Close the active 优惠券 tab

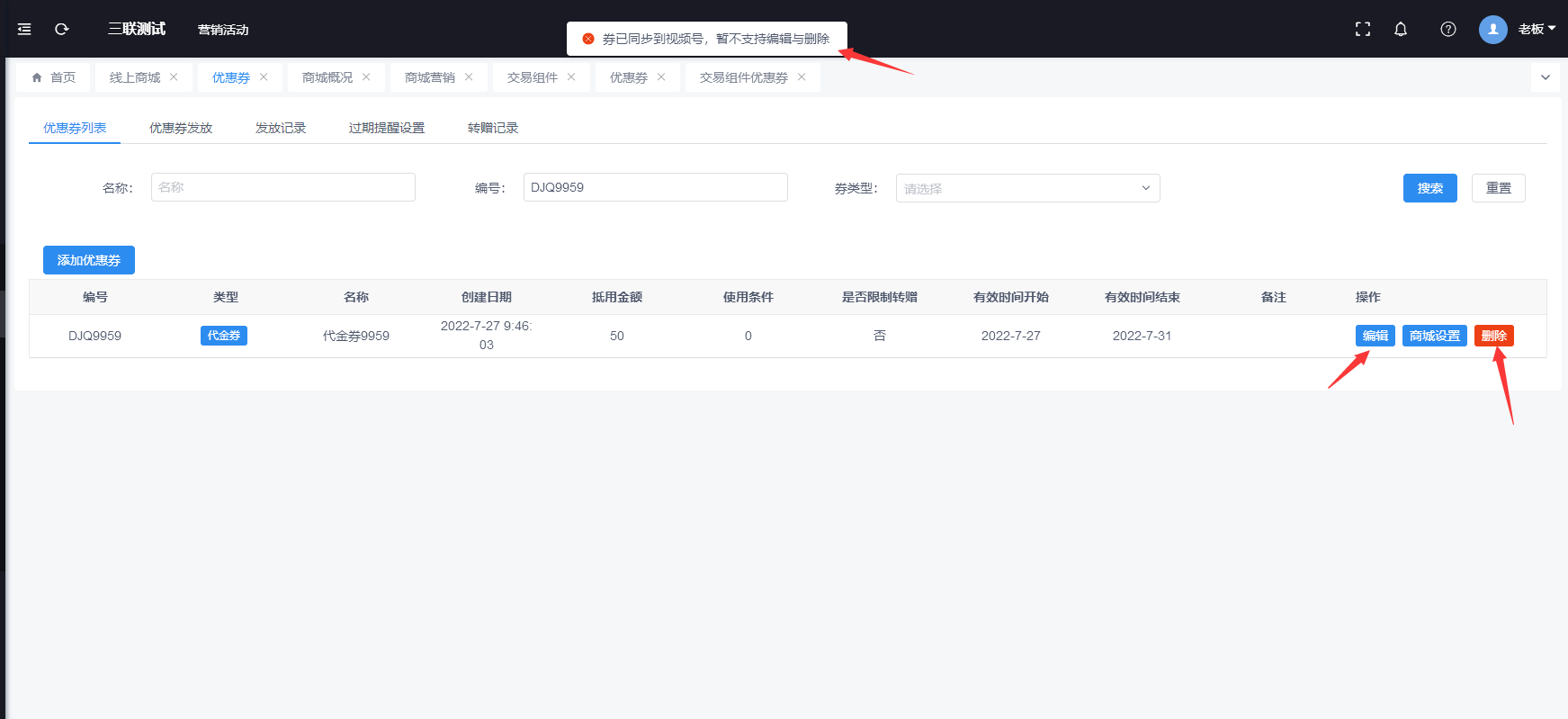pos(264,77)
